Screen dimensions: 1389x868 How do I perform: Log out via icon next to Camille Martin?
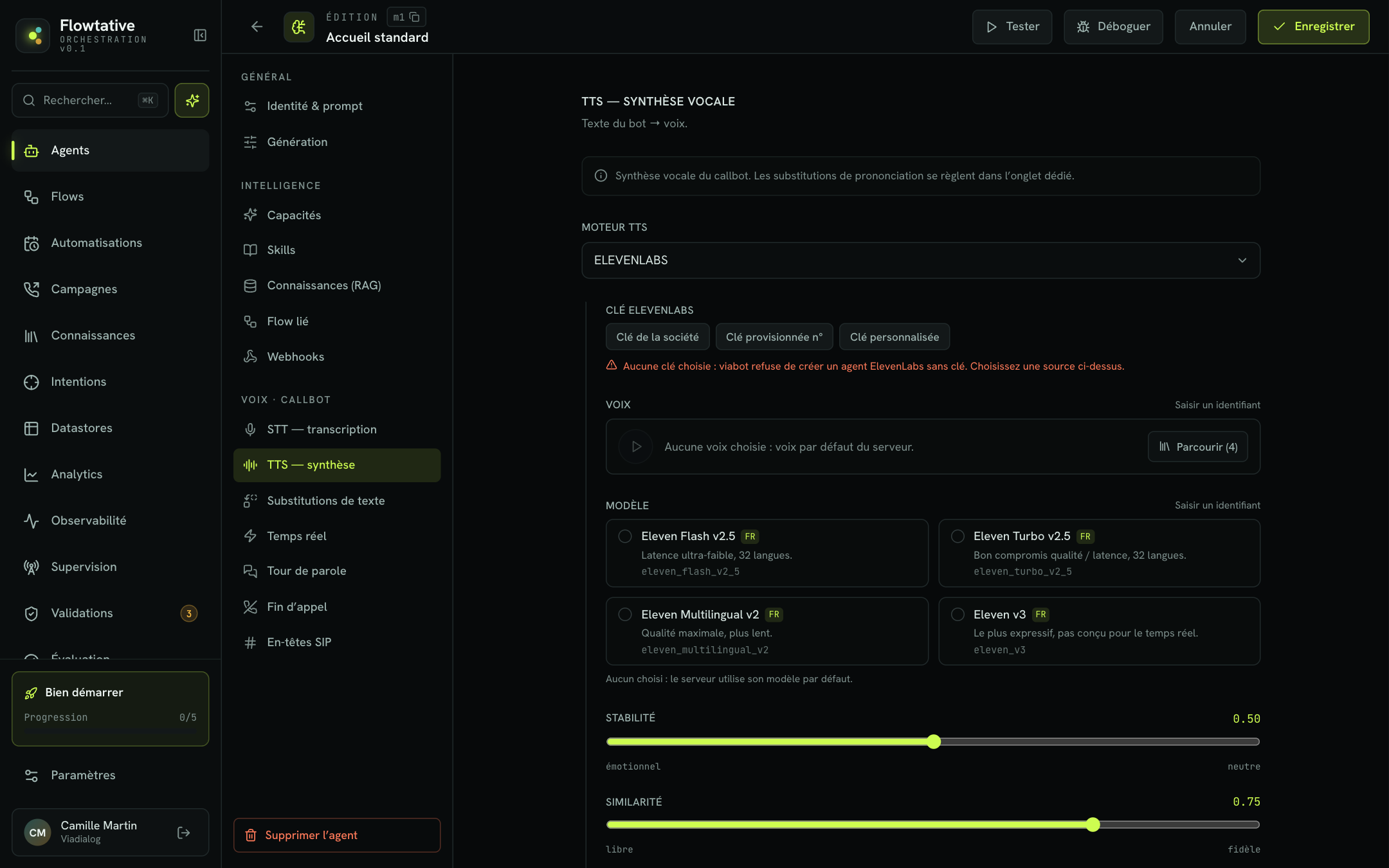[x=183, y=833]
